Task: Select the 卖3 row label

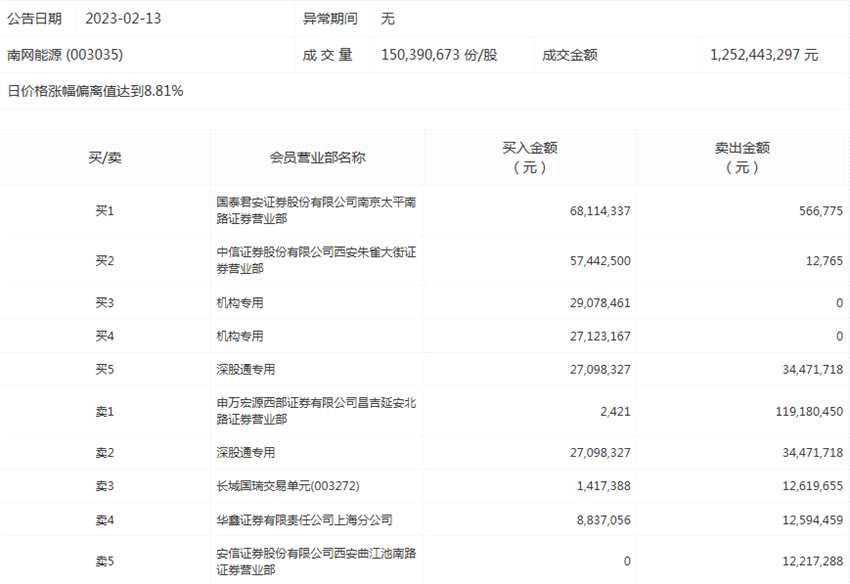Action: tap(105, 486)
